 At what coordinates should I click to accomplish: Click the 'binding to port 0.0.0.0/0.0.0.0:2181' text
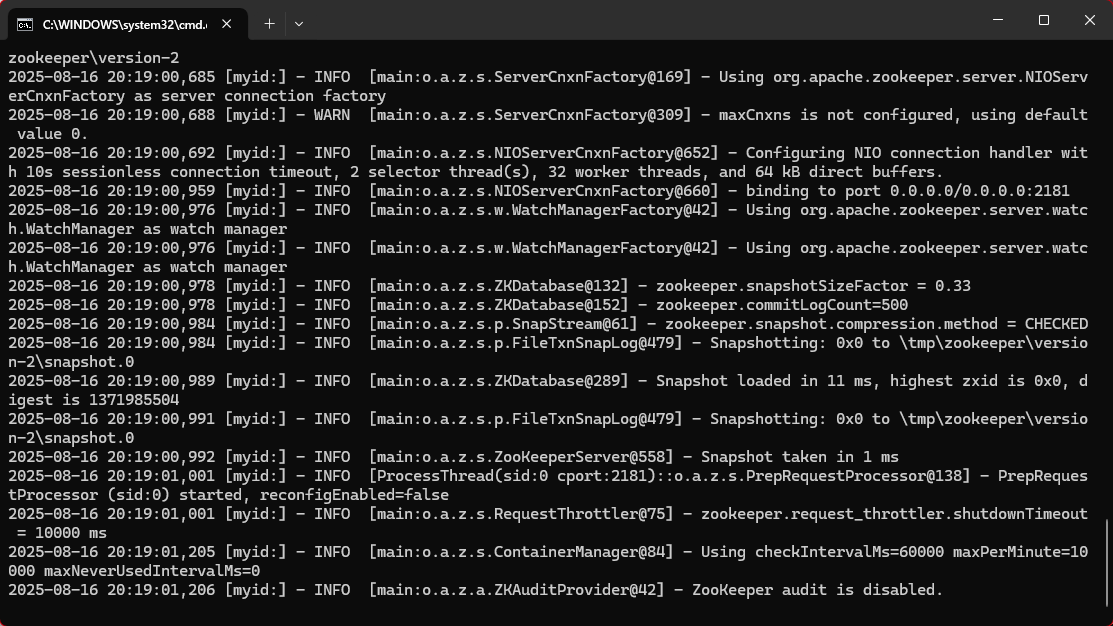[907, 191]
